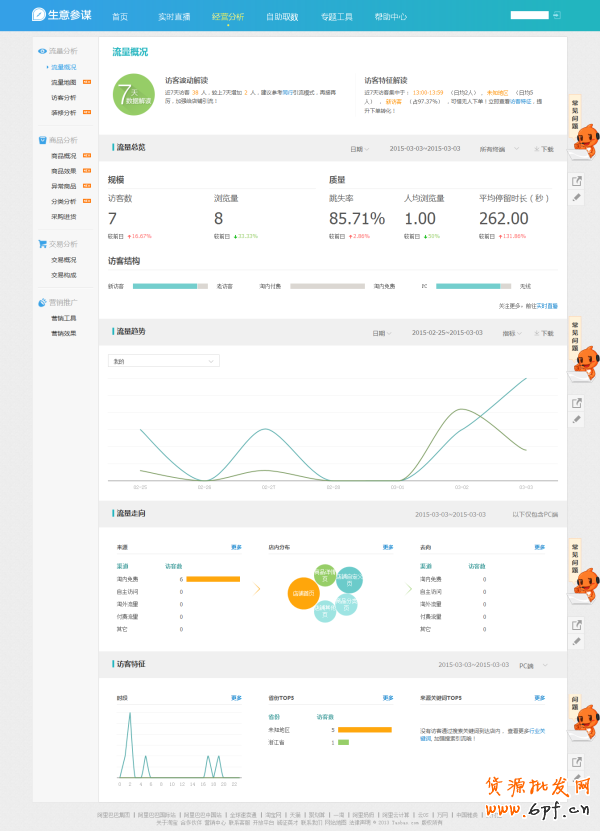Click the first share icon on right sidebar

[x=576, y=181]
